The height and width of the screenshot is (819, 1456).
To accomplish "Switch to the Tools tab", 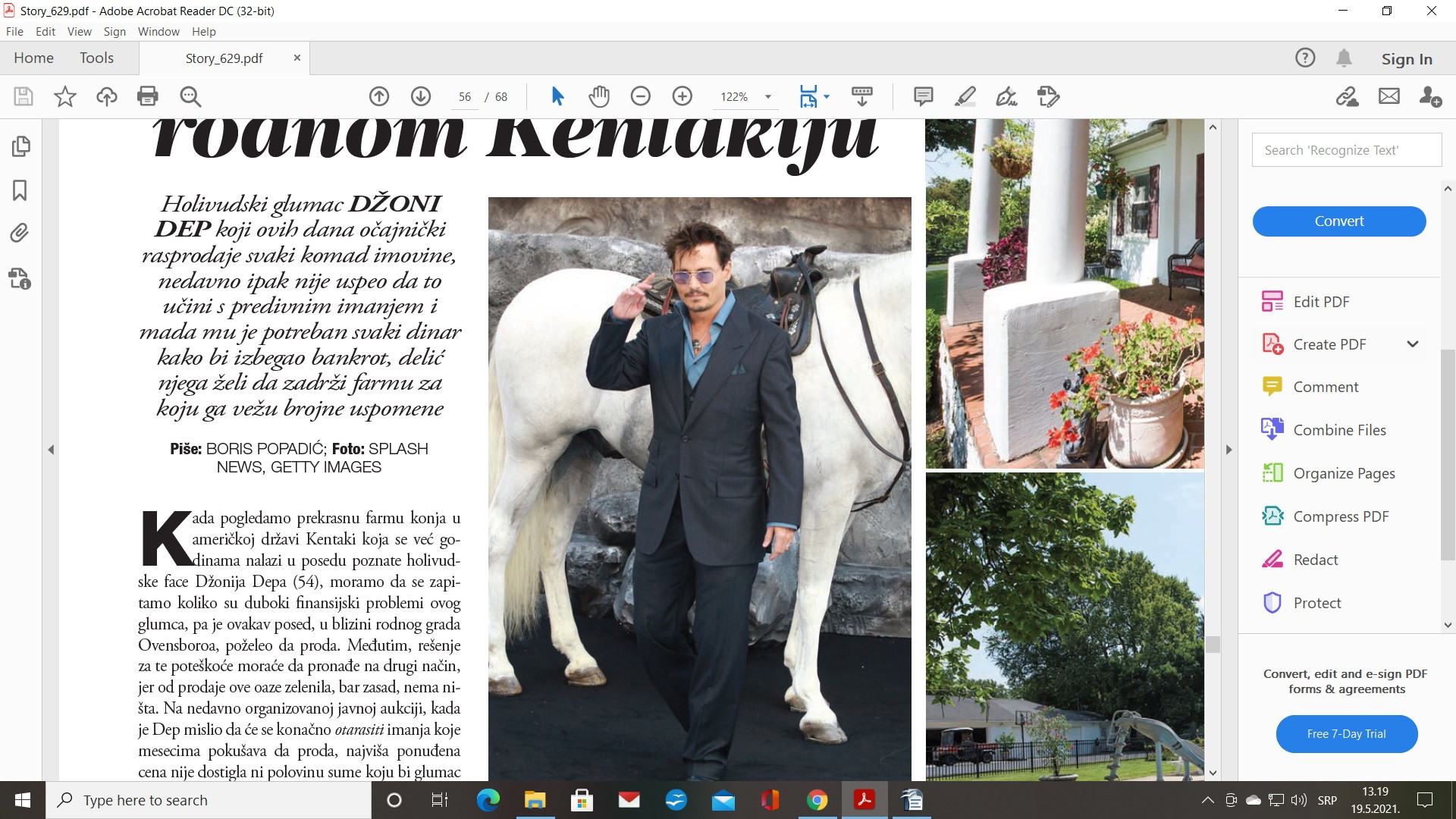I will click(x=96, y=58).
